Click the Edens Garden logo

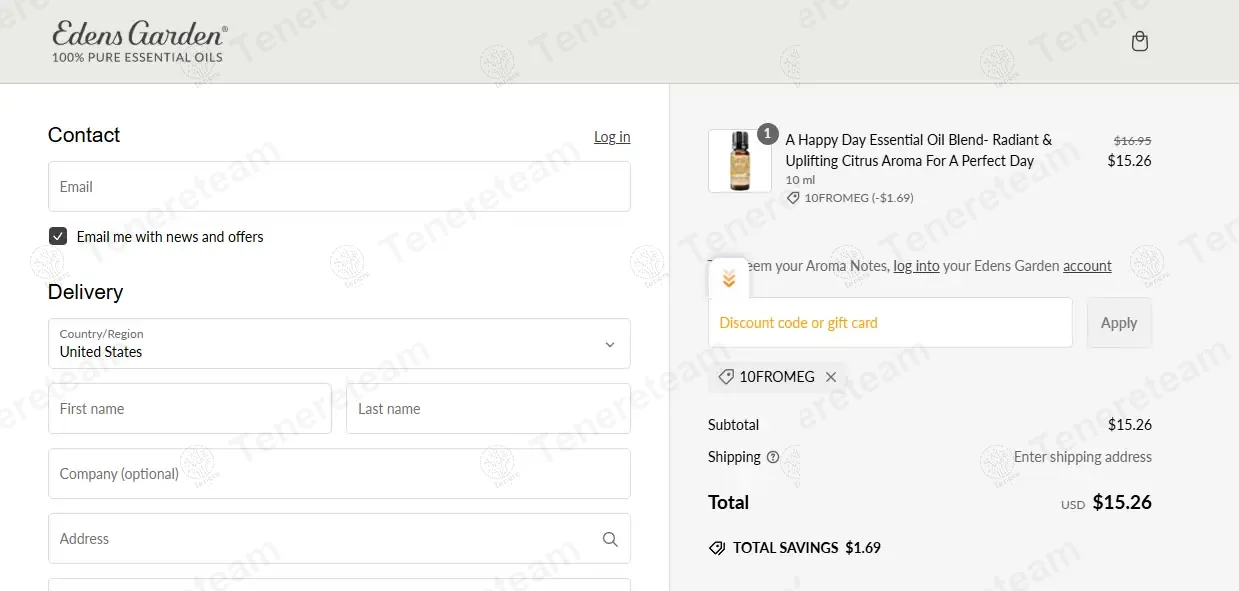(140, 43)
